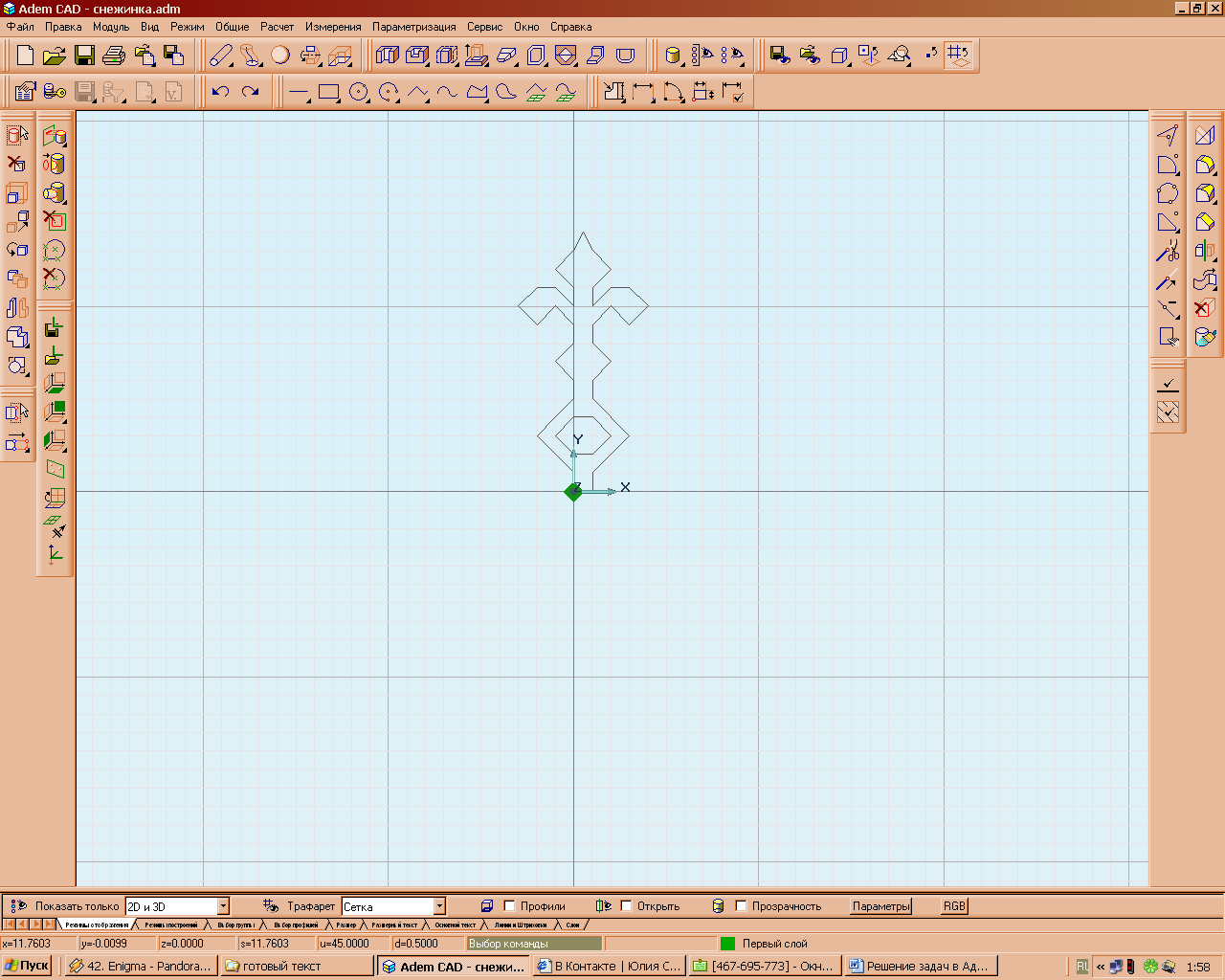This screenshot has width=1225, height=980.
Task: Enable the Прозрачность checkbox
Action: [x=741, y=906]
